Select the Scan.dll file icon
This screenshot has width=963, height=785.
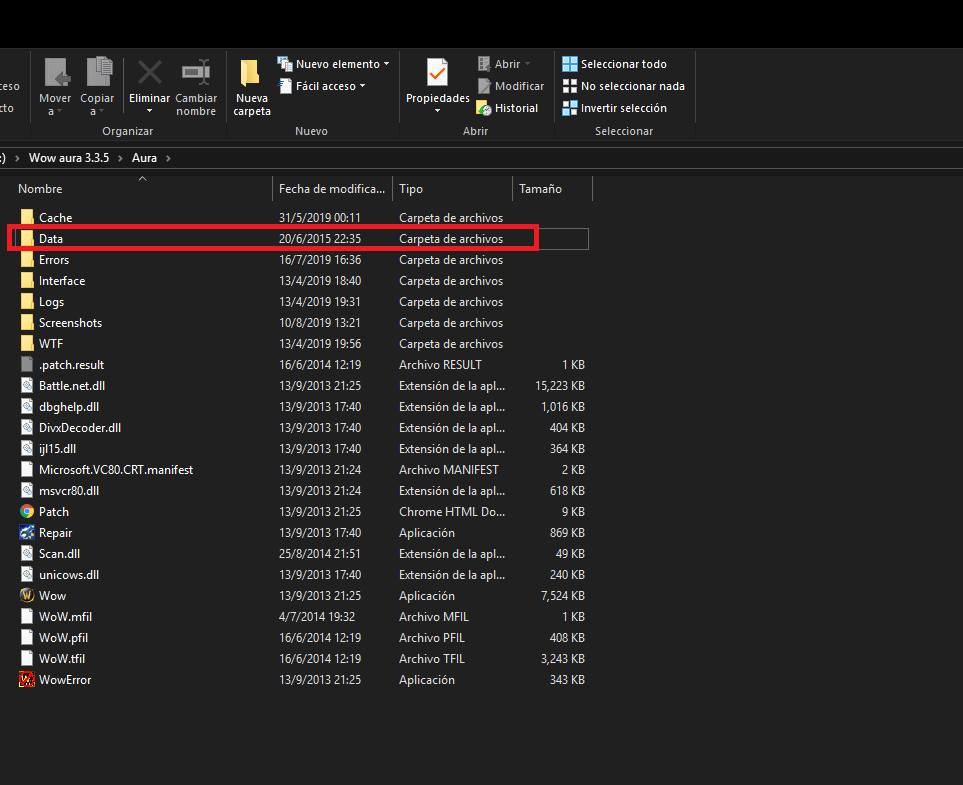27,553
